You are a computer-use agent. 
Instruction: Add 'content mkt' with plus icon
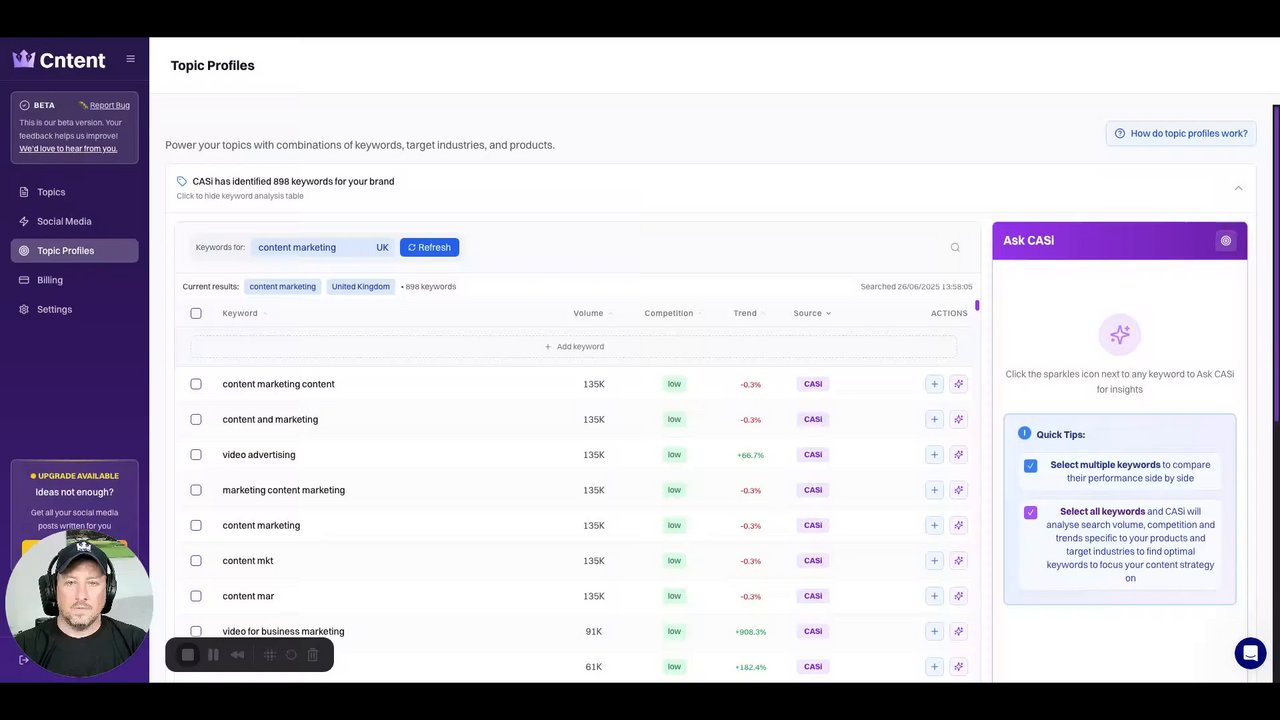click(x=934, y=561)
